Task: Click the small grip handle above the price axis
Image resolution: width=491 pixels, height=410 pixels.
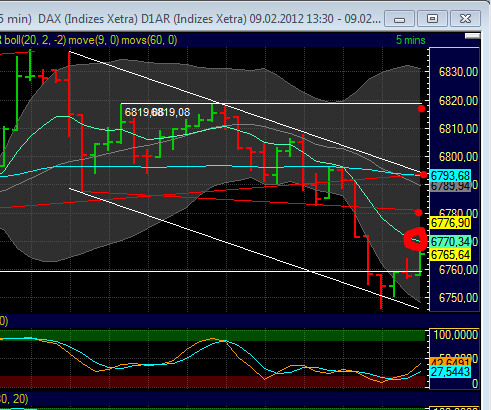Action: (x=472, y=36)
